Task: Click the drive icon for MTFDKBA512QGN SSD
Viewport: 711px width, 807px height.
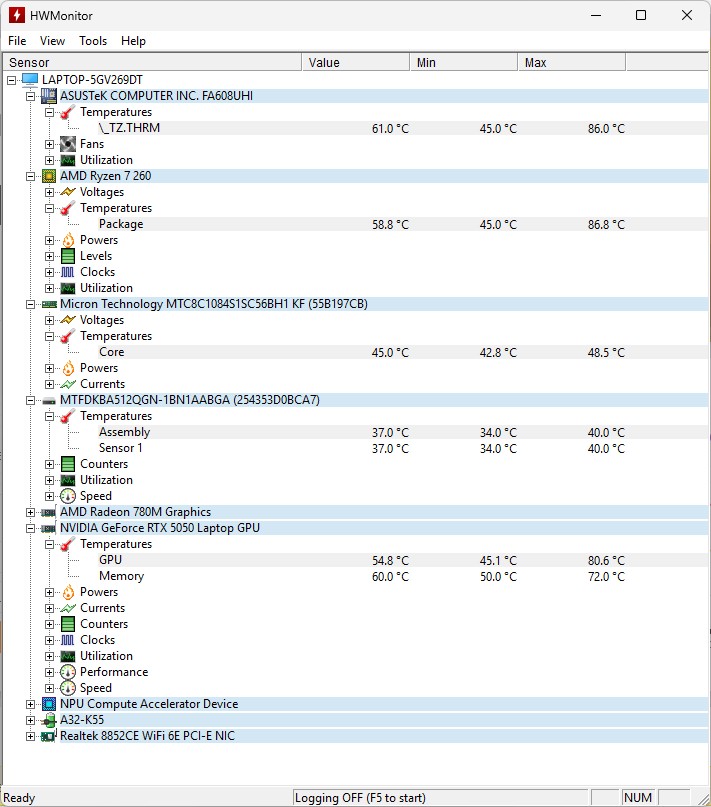Action: click(49, 400)
